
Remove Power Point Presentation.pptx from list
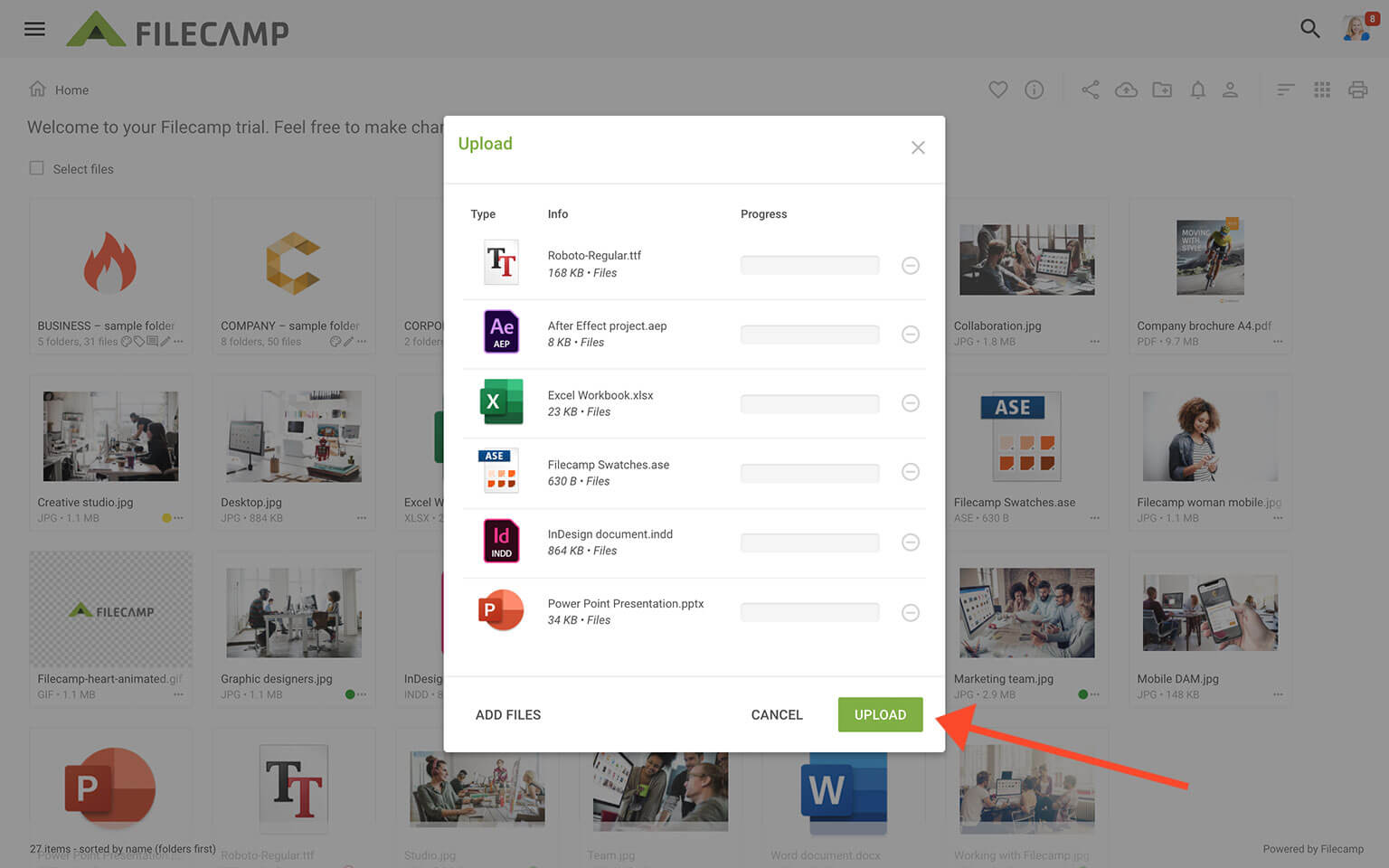[x=911, y=613]
